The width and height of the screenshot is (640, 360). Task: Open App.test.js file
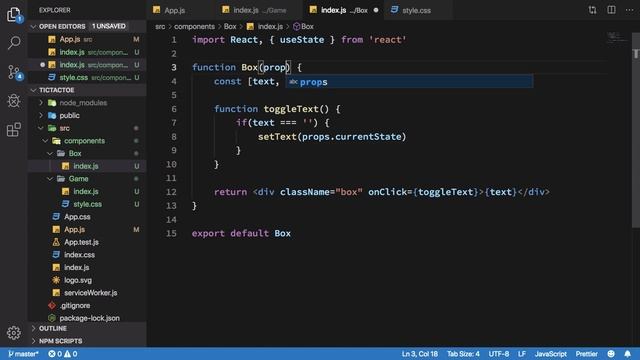coord(87,242)
